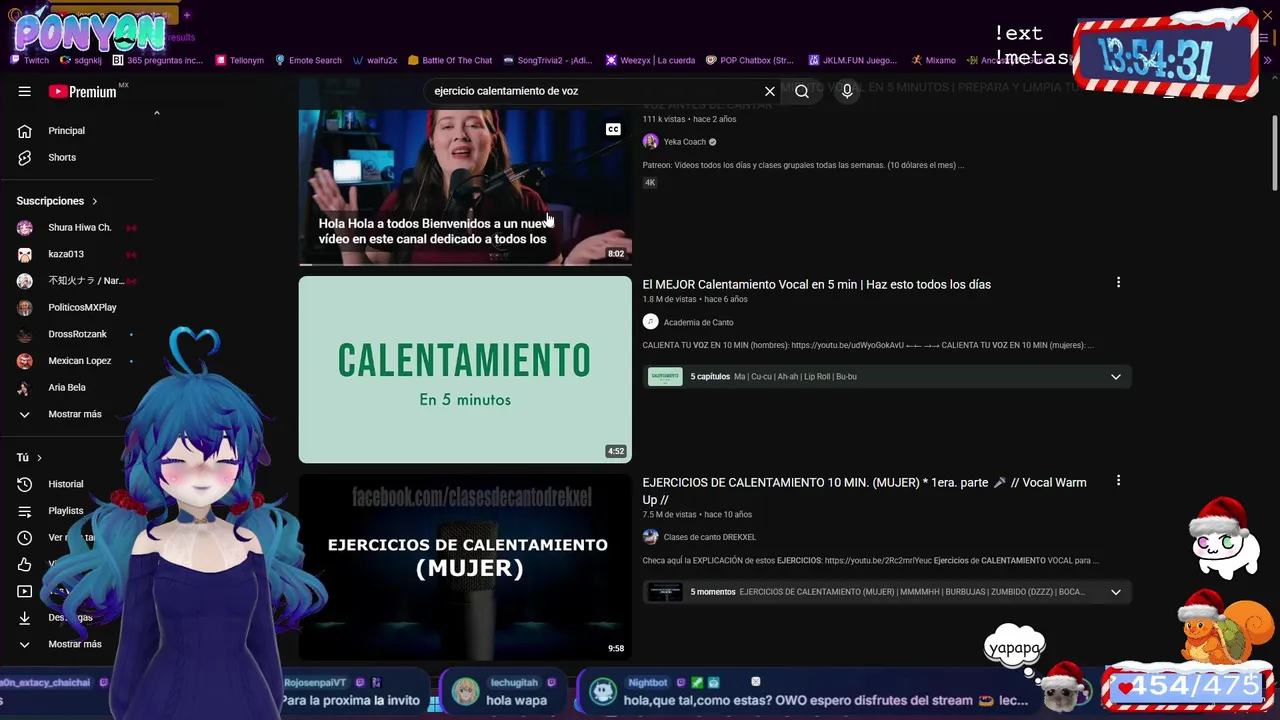Open 'EJERCICIOS DE CALENTAMIENTO 10 MIN. (MUJER)' title
The width and height of the screenshot is (1280, 720).
864,491
